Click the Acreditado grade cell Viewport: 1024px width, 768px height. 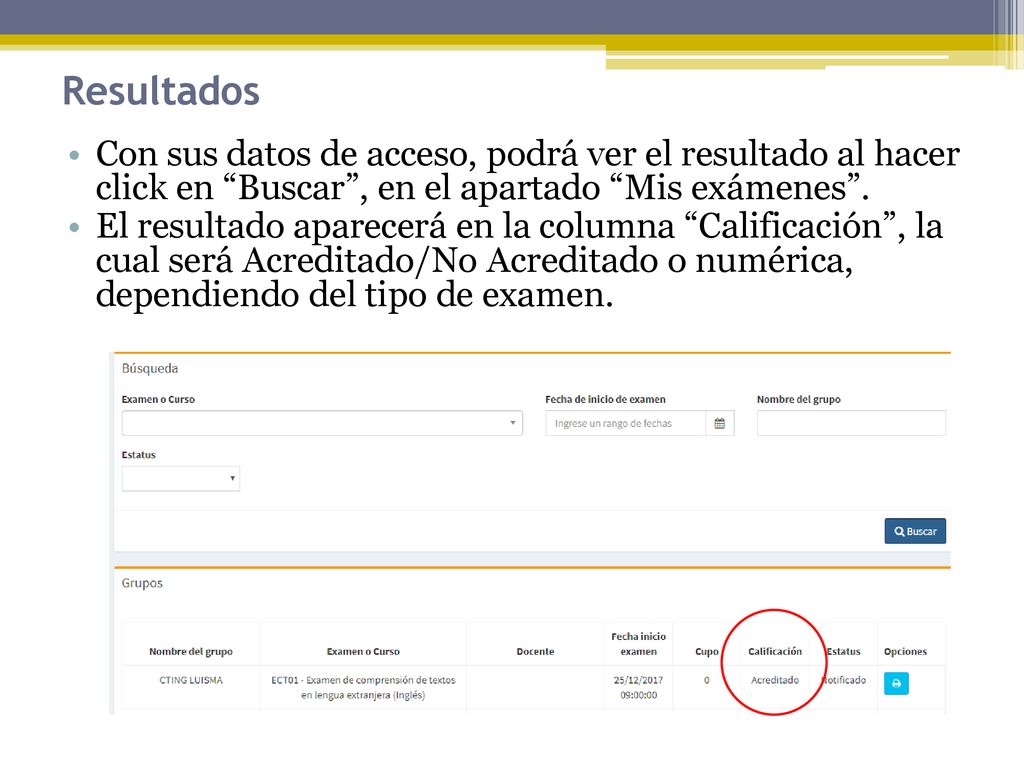(x=775, y=680)
